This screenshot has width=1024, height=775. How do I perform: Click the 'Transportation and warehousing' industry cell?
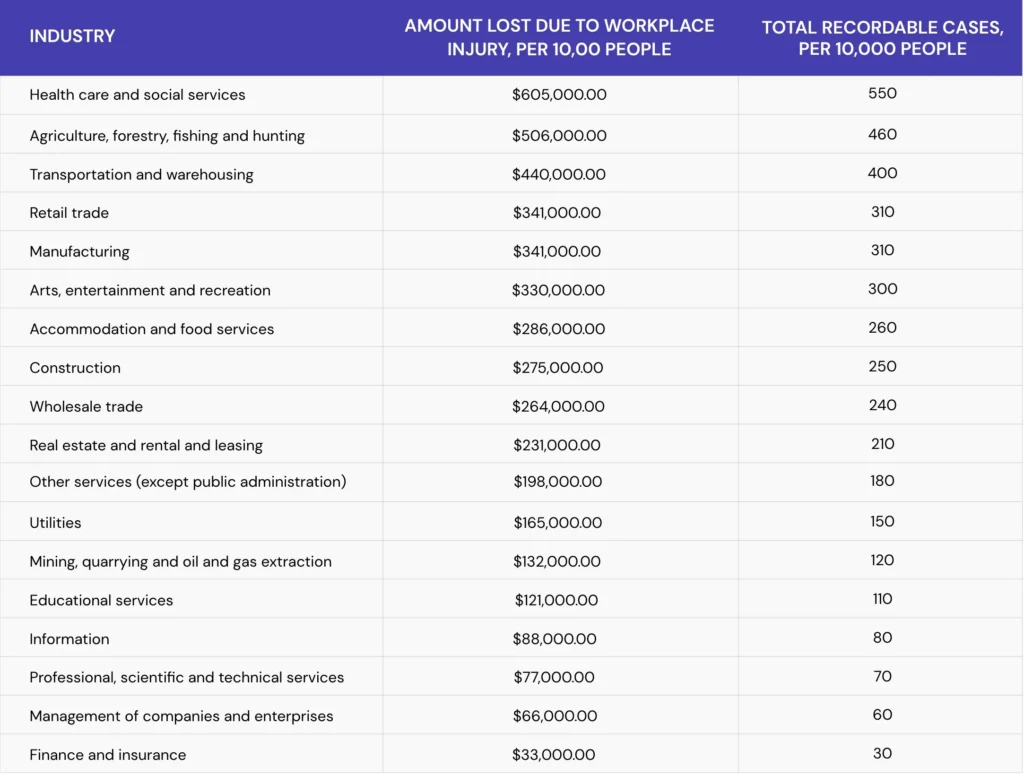point(141,175)
